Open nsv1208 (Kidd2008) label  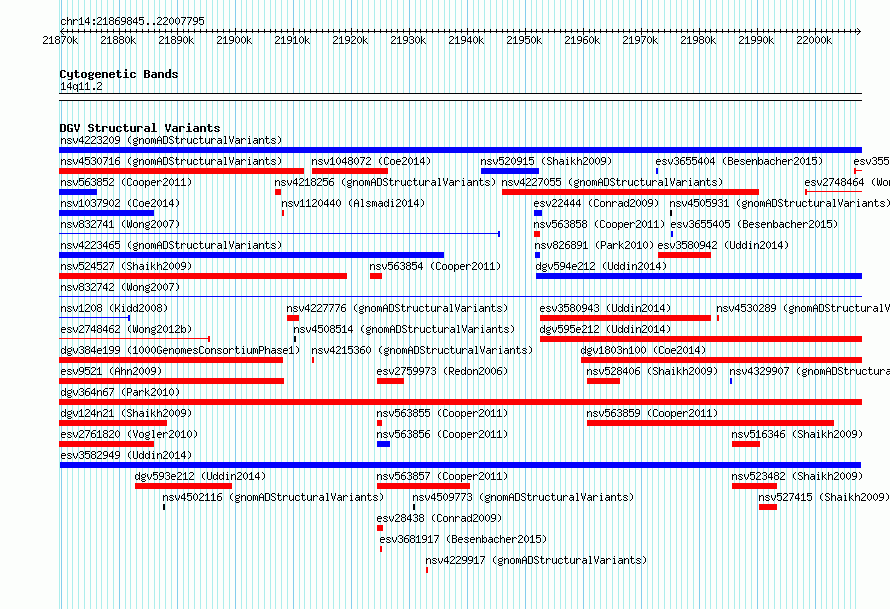pos(114,308)
